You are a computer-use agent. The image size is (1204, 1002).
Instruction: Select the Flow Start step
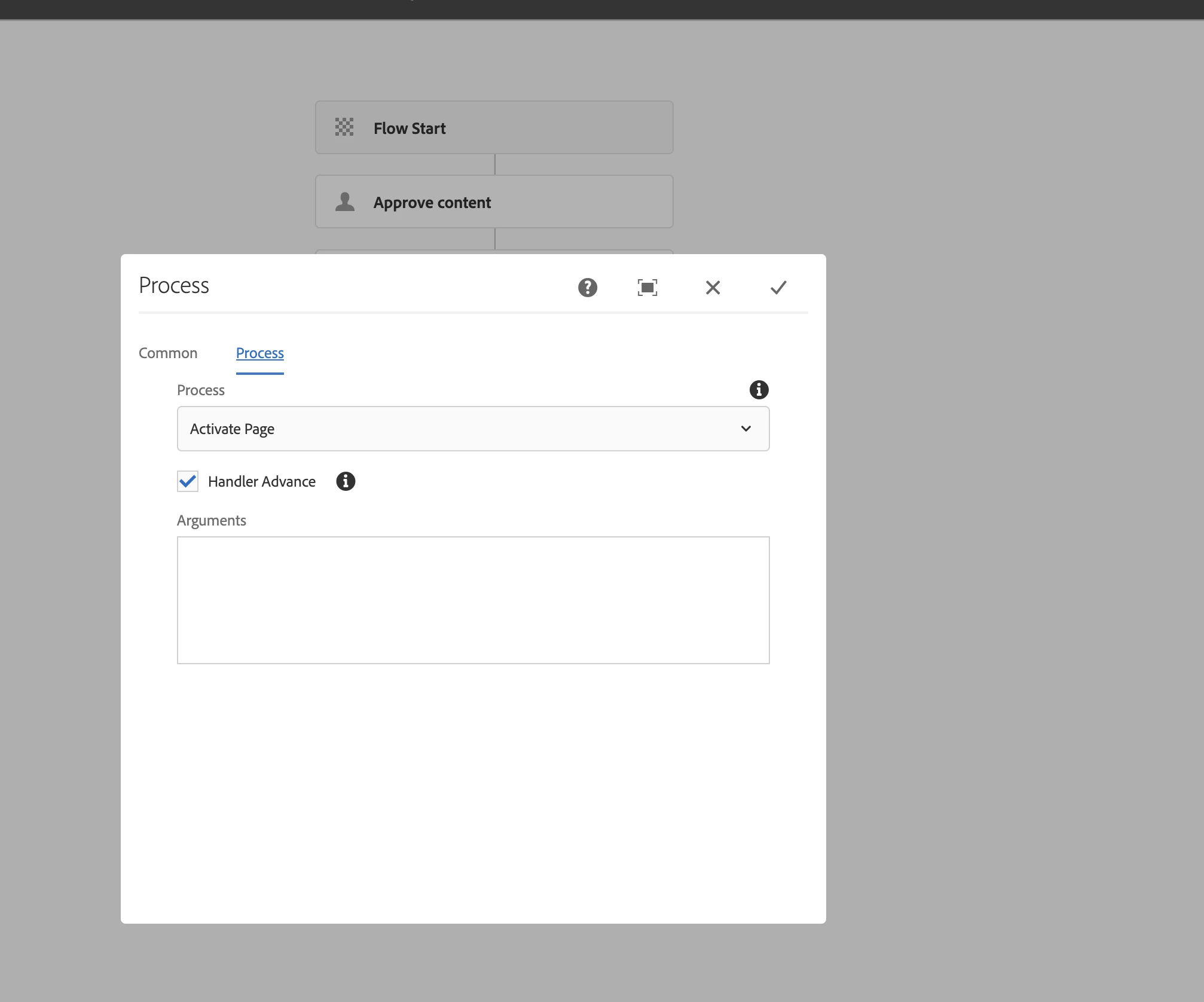(494, 127)
